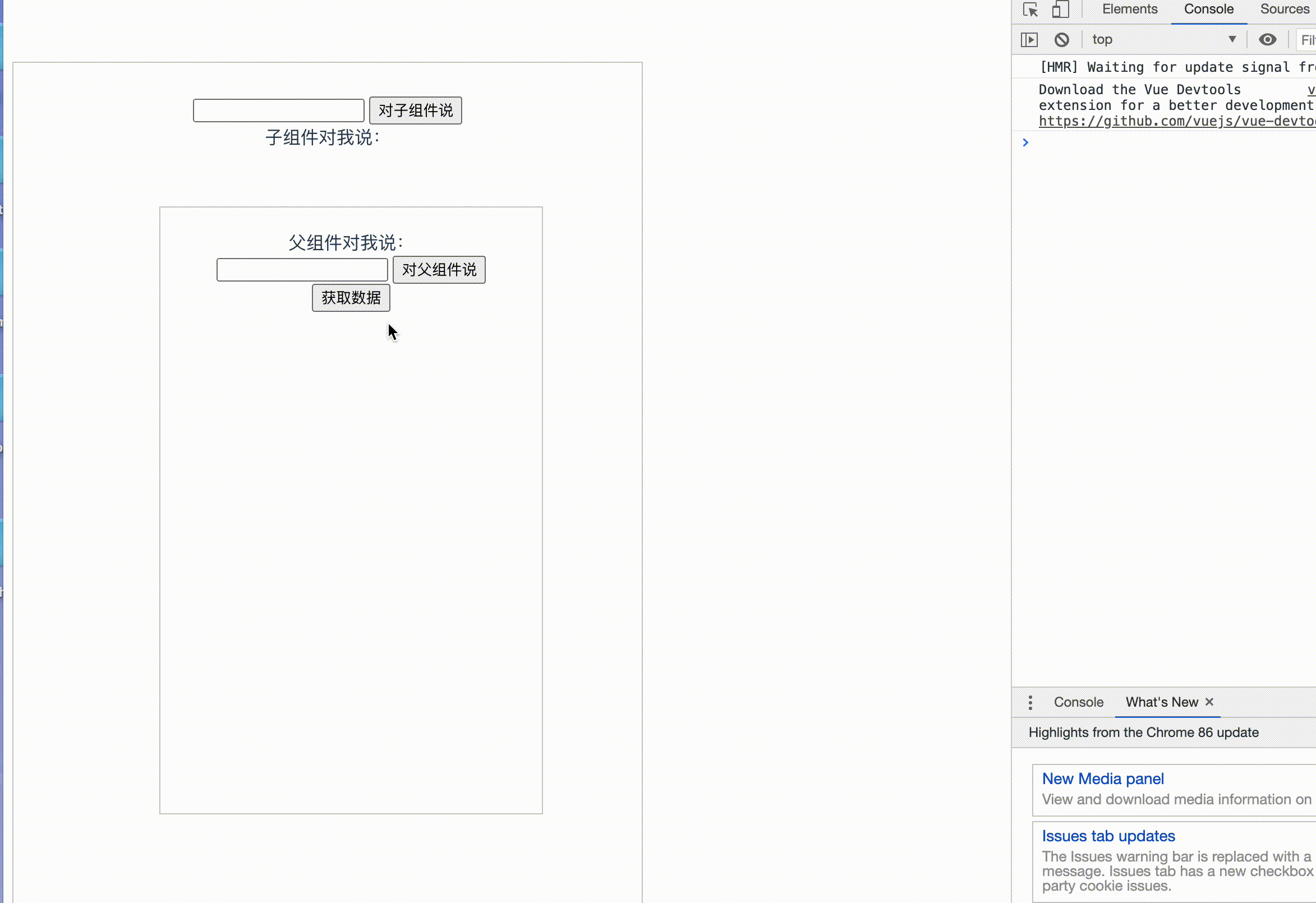Close the What's New drawer tab

pos(1209,702)
